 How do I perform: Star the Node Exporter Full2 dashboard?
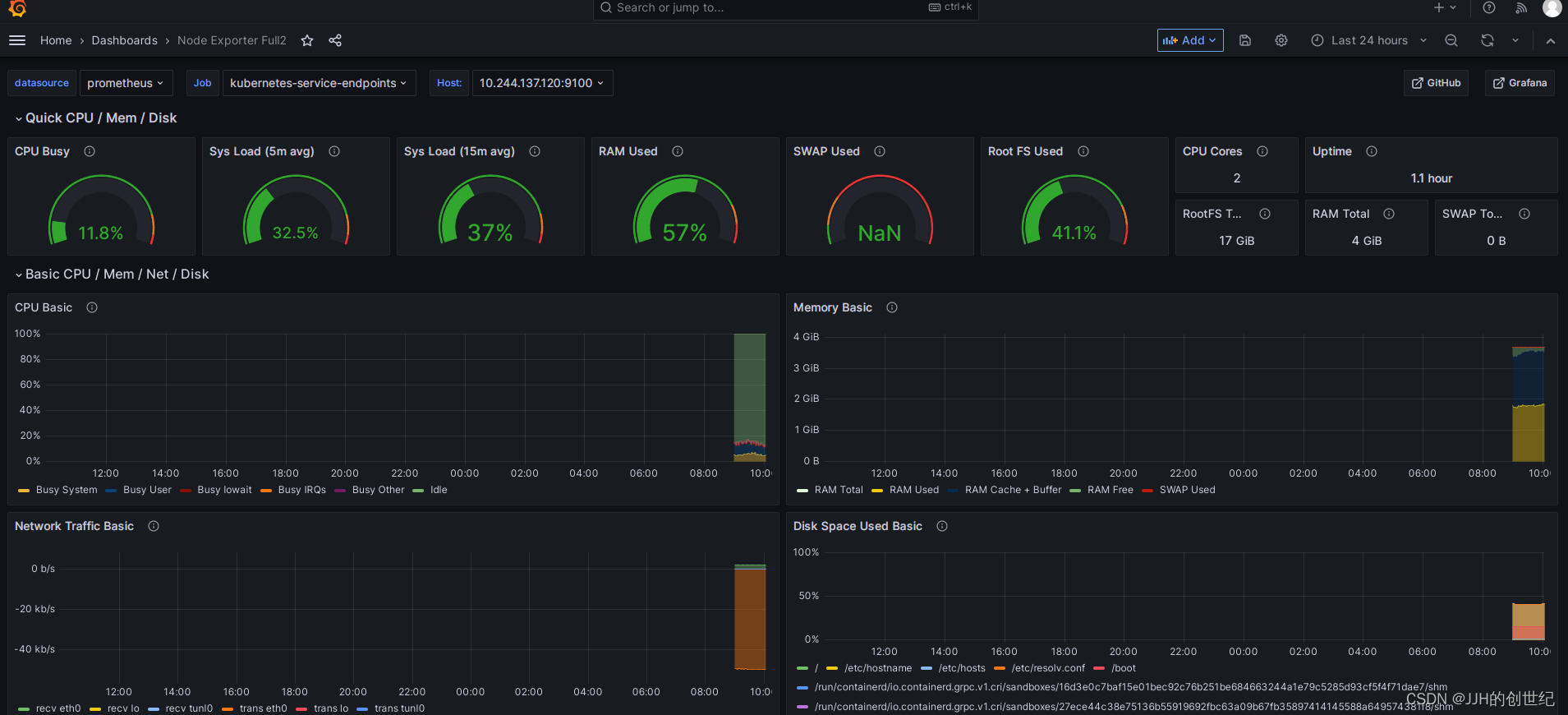(x=307, y=40)
